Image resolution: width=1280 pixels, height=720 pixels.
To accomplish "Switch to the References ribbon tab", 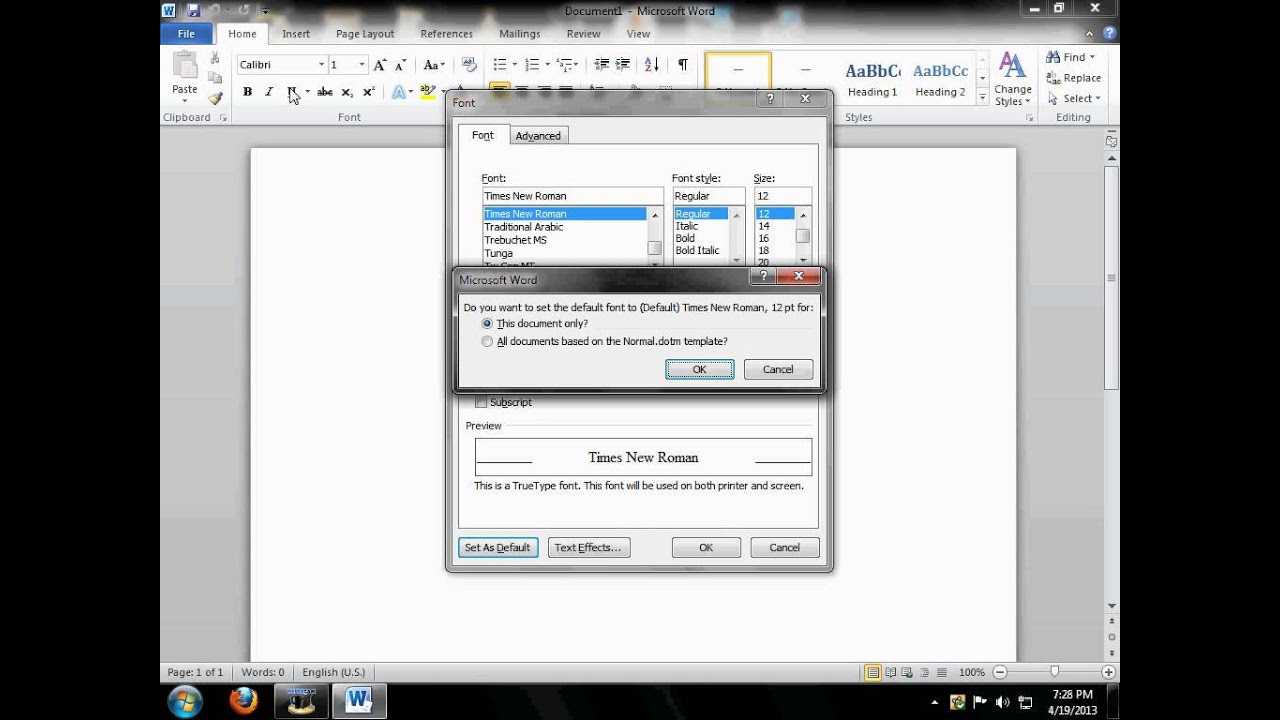I will pos(446,33).
